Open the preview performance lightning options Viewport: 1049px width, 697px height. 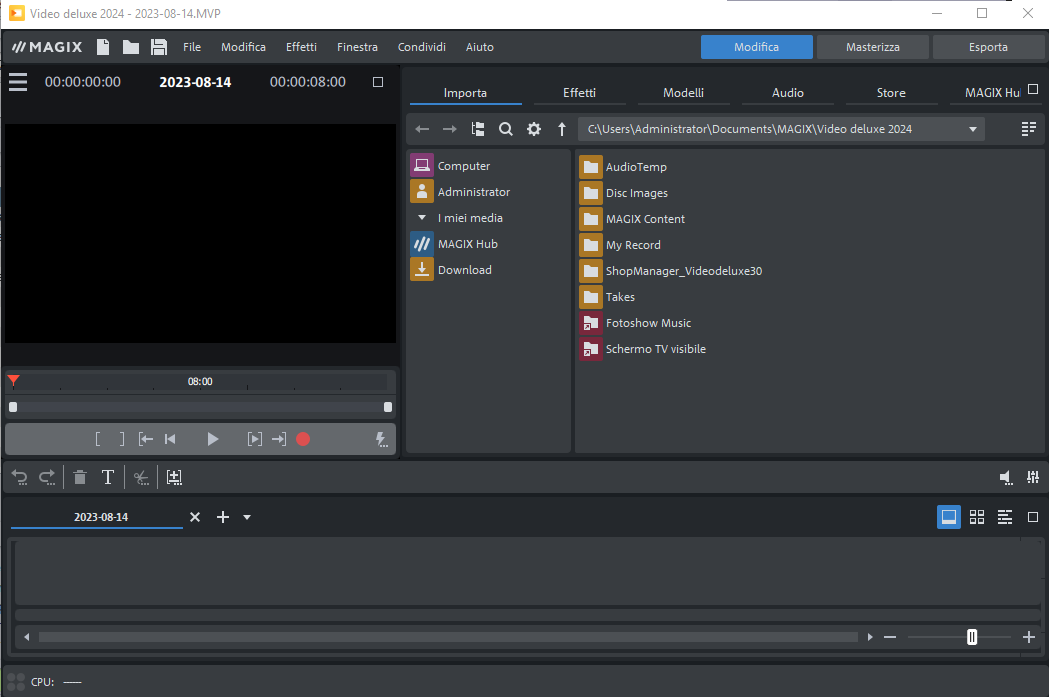coord(381,439)
